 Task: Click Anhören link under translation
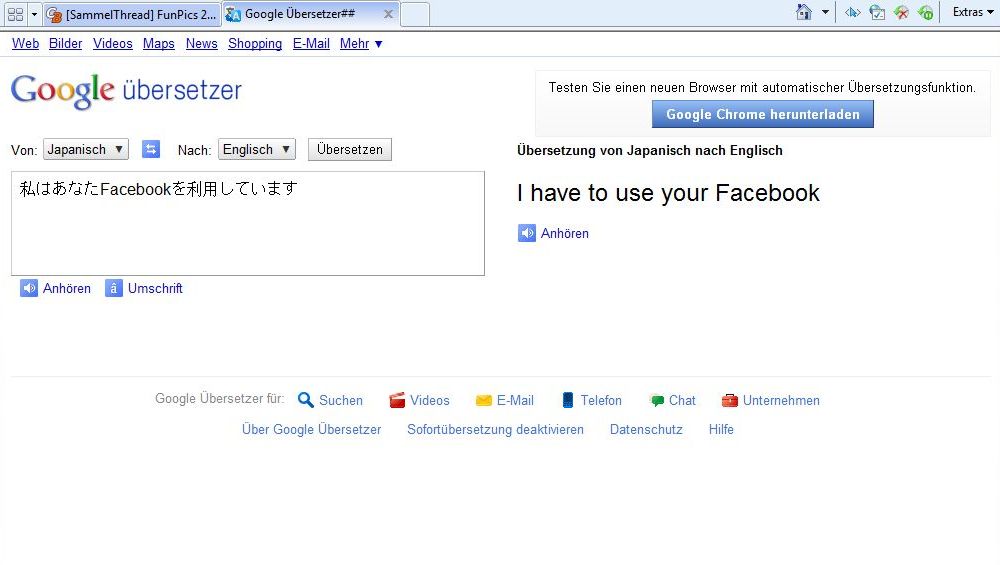[565, 233]
